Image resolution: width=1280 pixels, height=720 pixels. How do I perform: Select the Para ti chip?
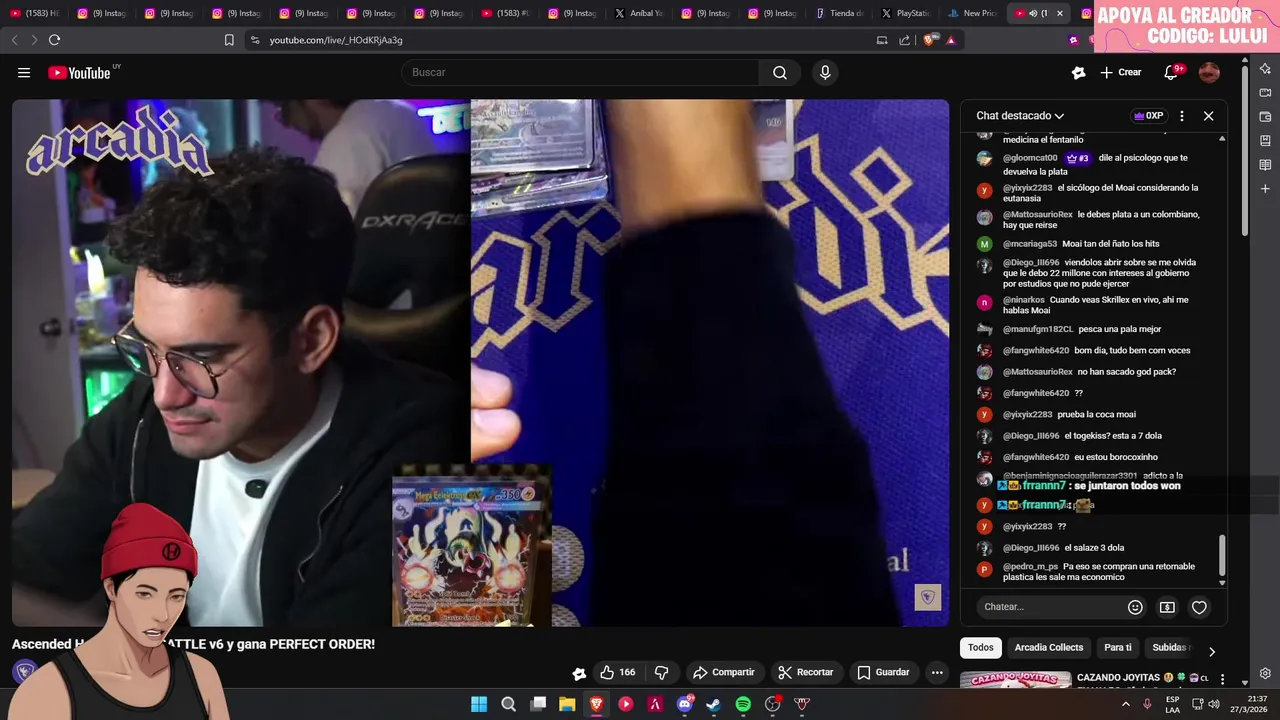coord(1118,647)
